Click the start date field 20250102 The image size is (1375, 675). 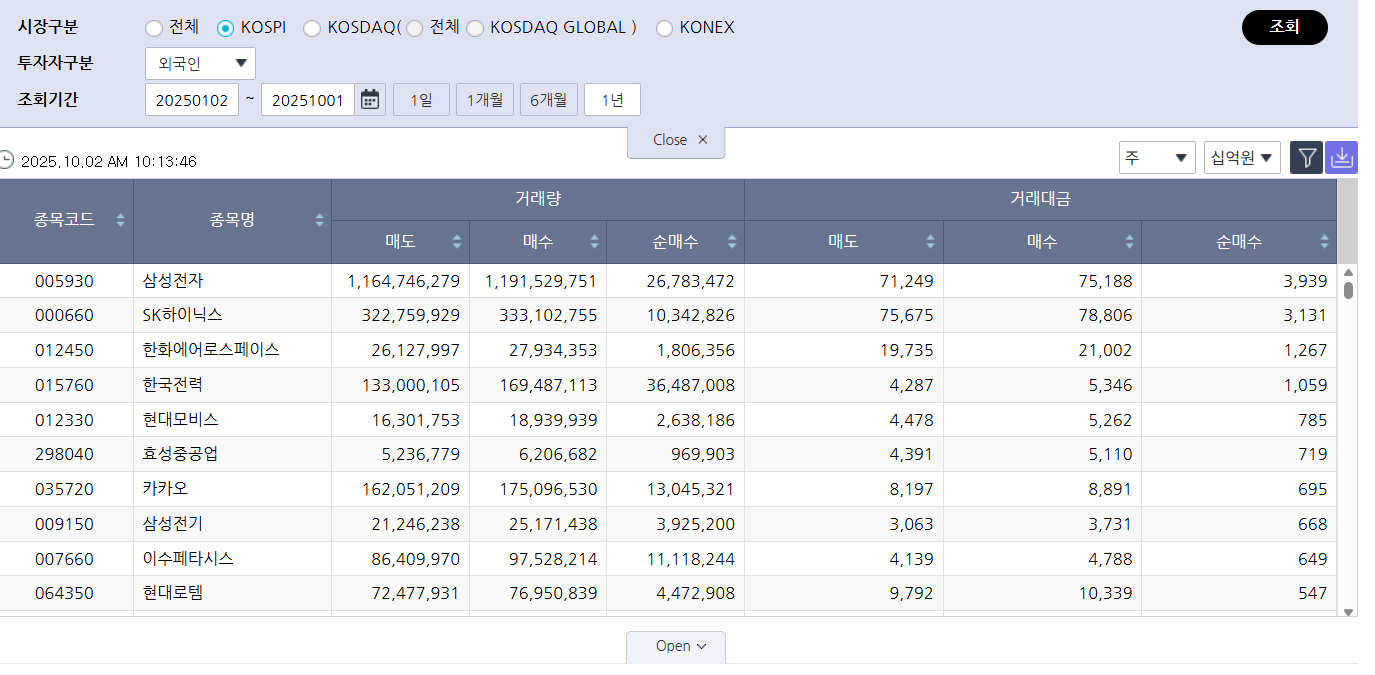pos(192,100)
